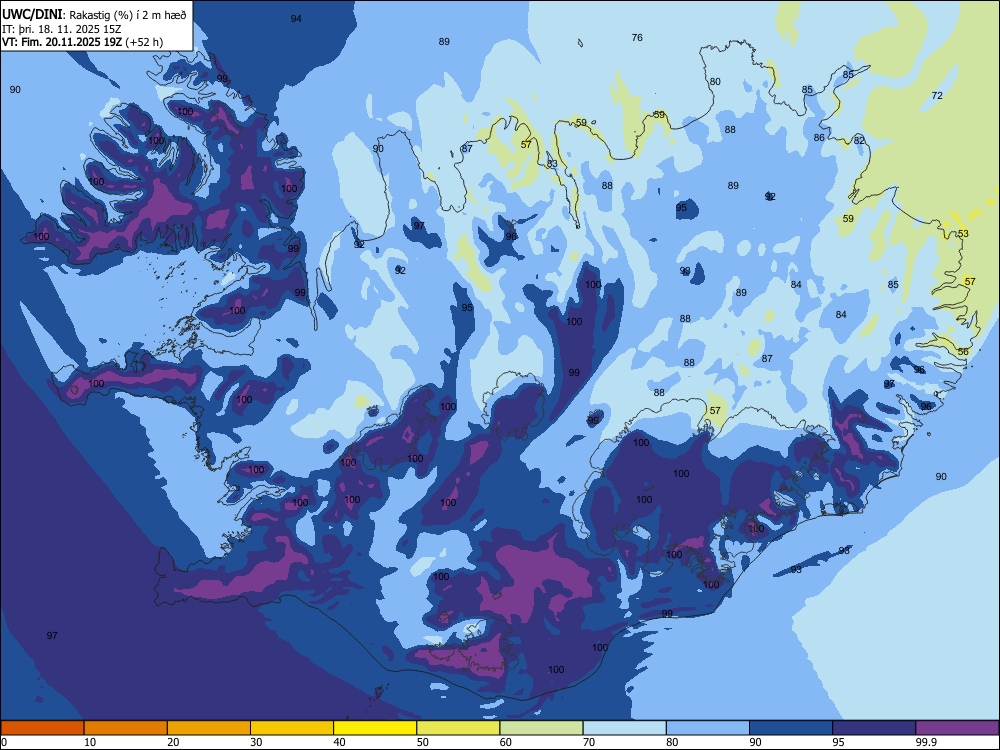This screenshot has width=1000, height=750.
Task: Click the orange 10–20 legend swatch
Action: [126, 728]
